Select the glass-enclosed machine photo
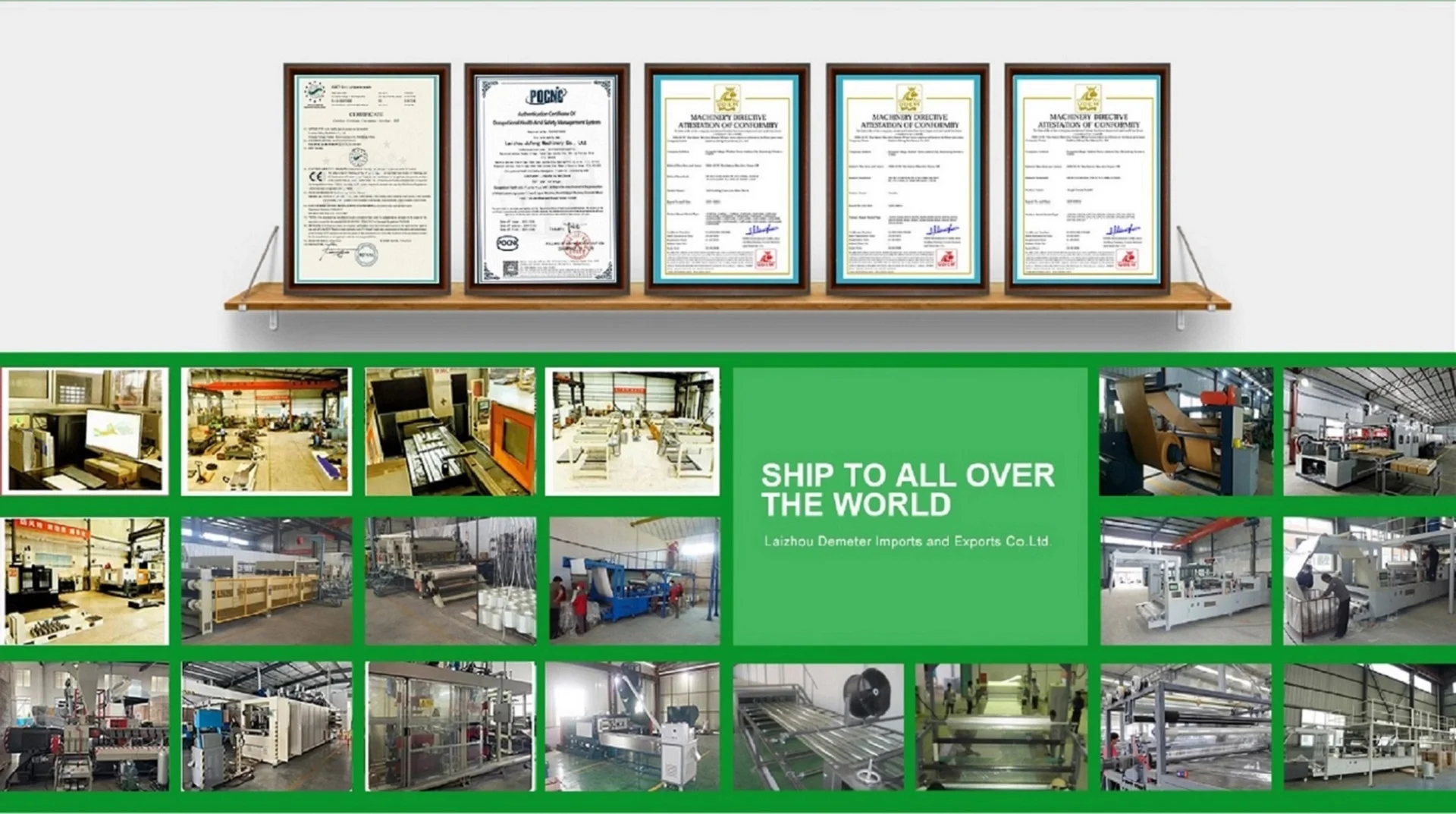 [450, 727]
